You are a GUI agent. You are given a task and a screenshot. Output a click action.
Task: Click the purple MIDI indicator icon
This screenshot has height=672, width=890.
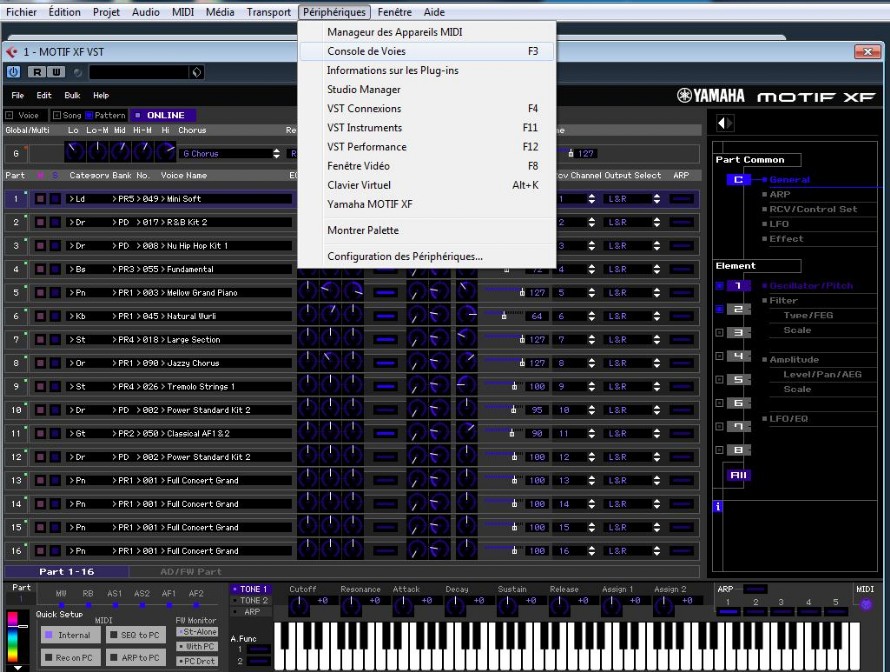pyautogui.click(x=865, y=604)
